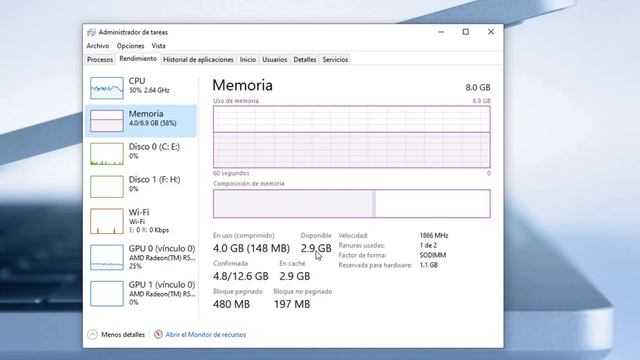Open the Servicios tab
640x360 pixels.
click(x=335, y=60)
